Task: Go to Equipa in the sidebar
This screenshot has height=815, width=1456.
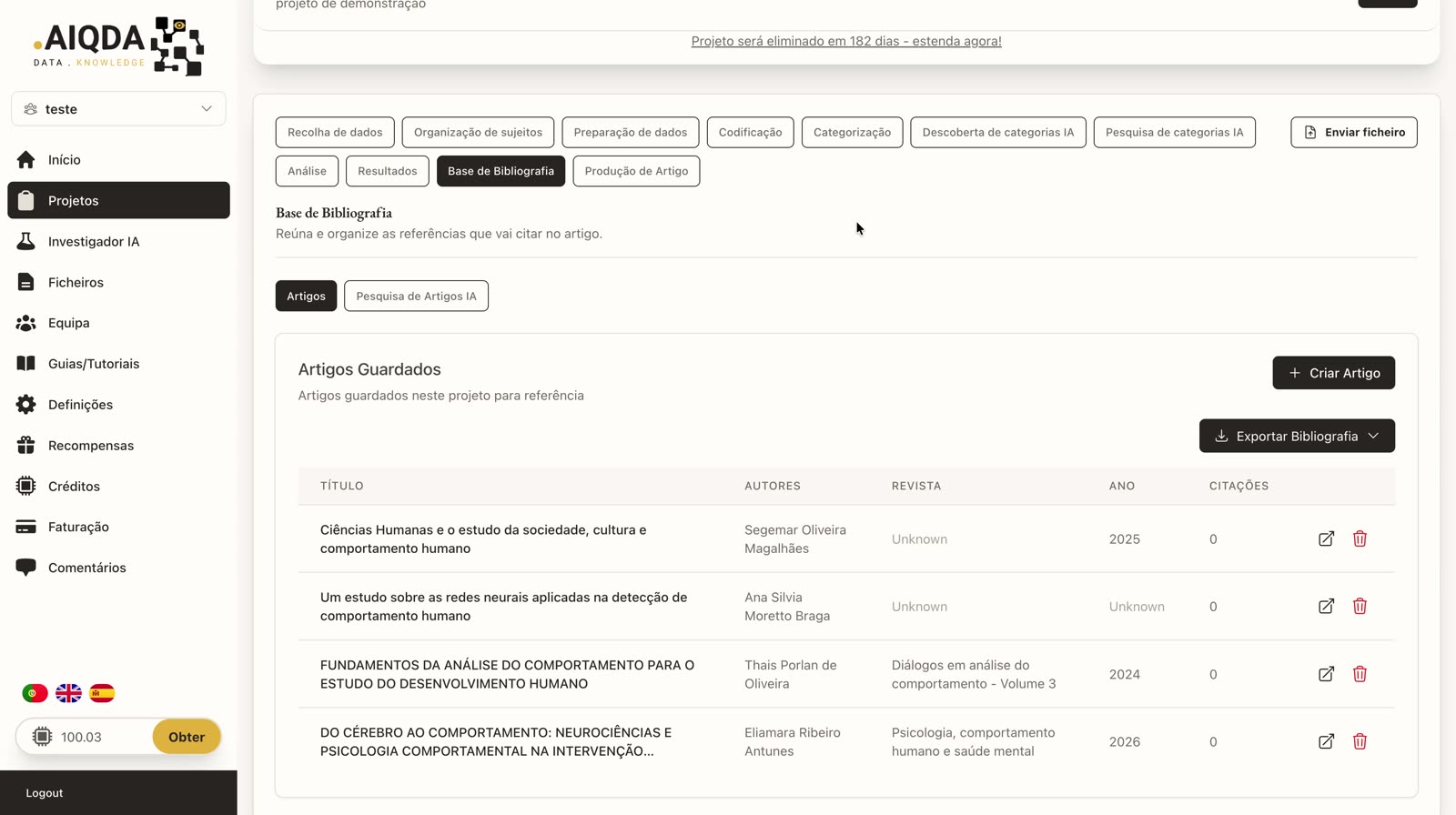Action: [118, 323]
